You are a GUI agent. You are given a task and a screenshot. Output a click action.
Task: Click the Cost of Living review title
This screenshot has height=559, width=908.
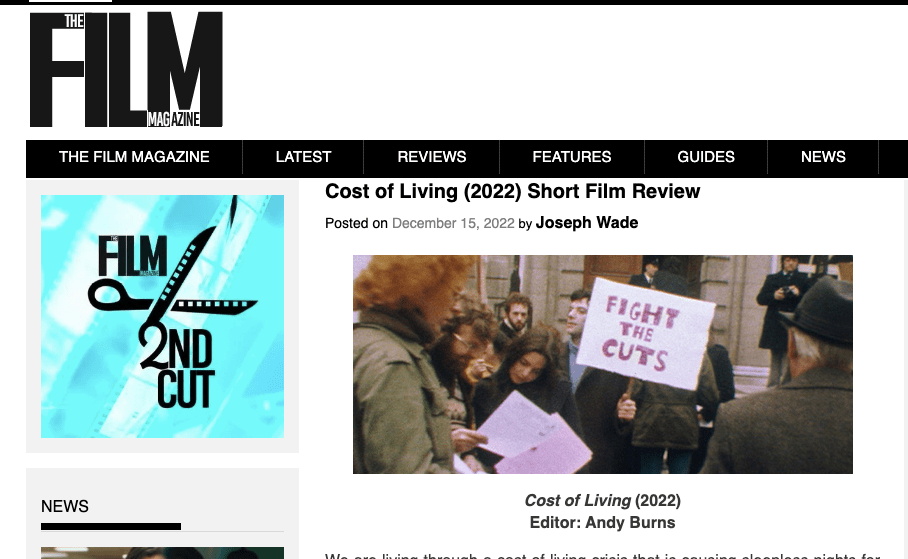pos(512,191)
